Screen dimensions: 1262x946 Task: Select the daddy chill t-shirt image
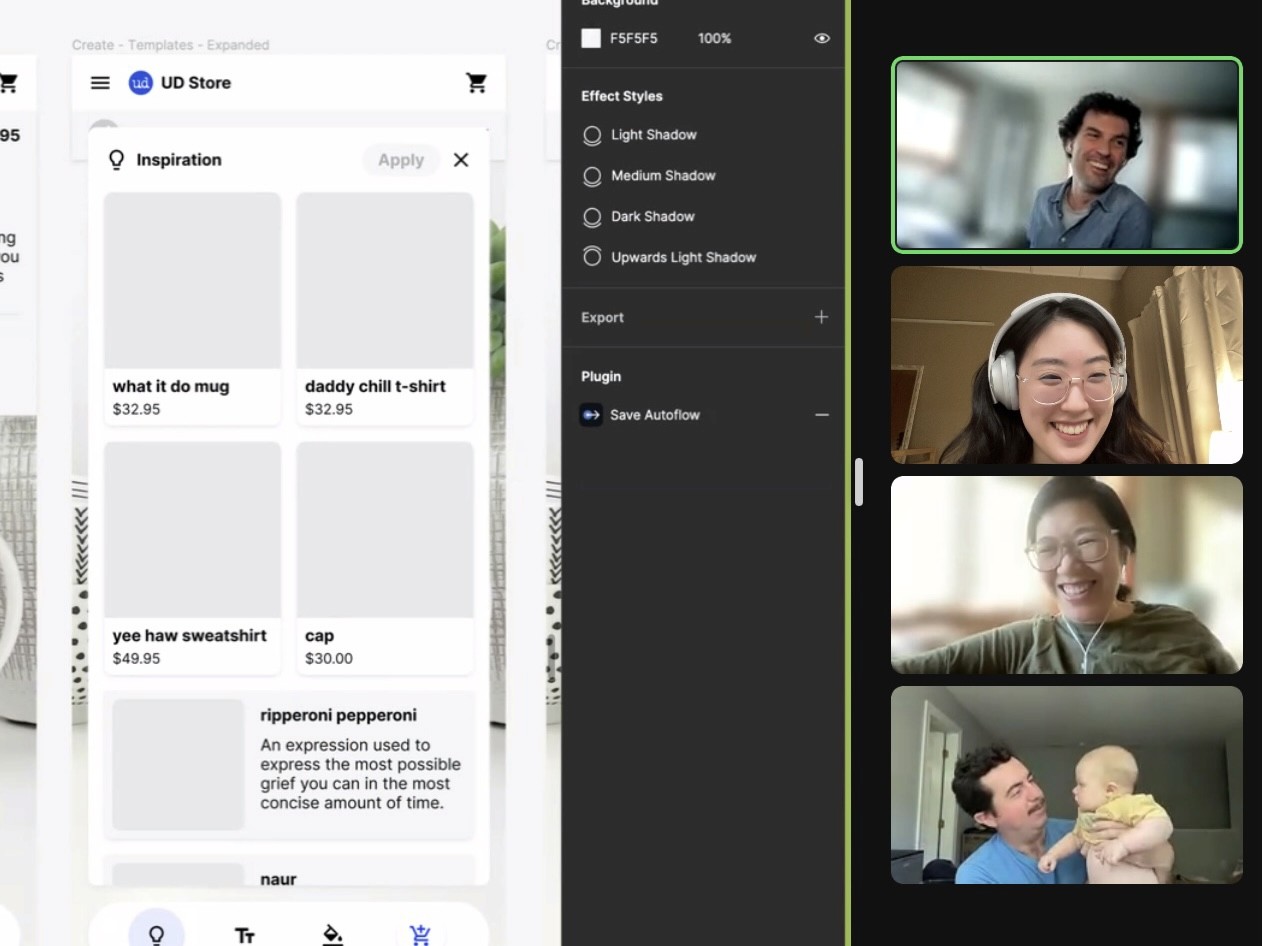pyautogui.click(x=385, y=280)
